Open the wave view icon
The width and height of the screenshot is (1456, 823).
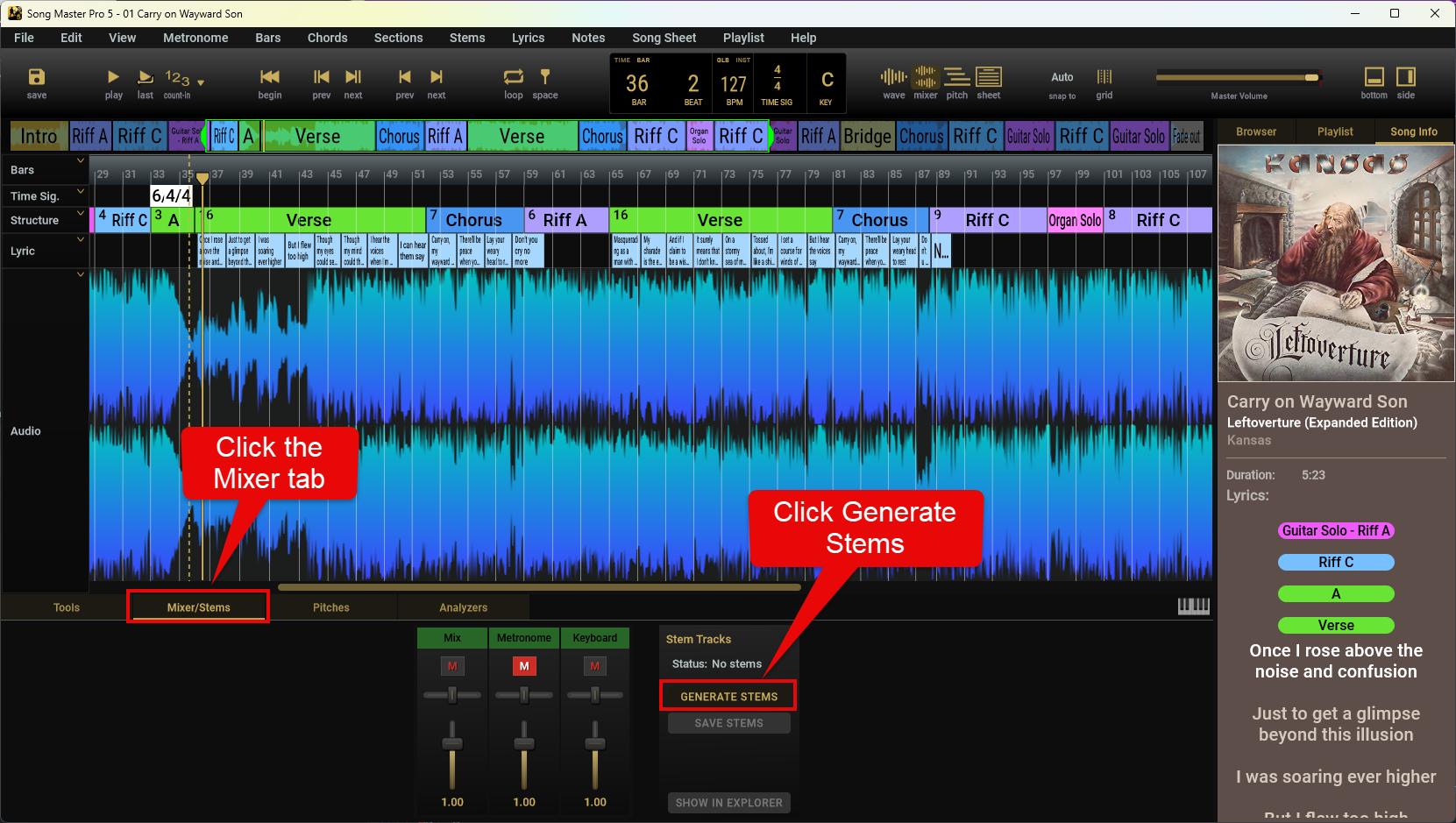pos(893,77)
